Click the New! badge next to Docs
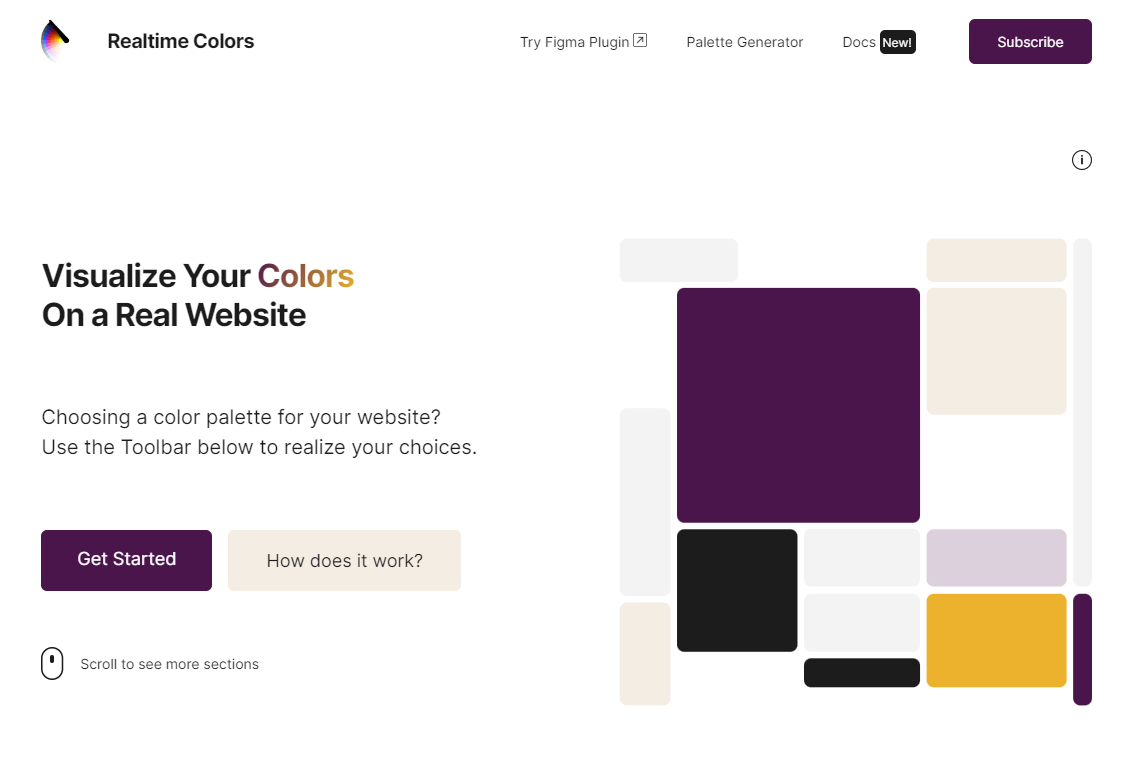Image resolution: width=1135 pixels, height=758 pixels. click(x=898, y=42)
